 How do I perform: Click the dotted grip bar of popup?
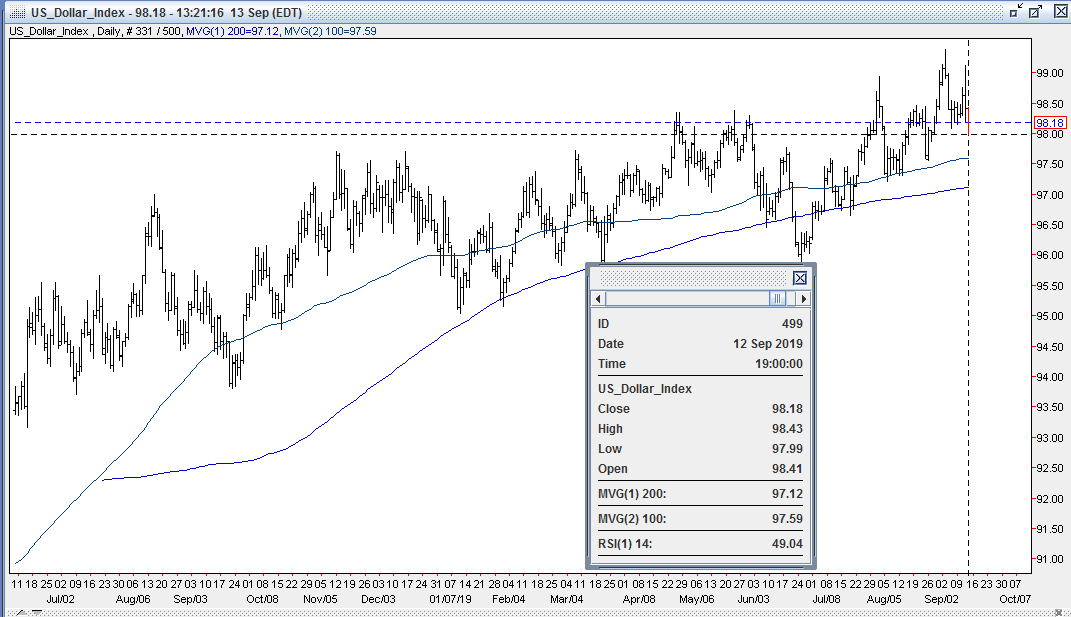pos(693,278)
